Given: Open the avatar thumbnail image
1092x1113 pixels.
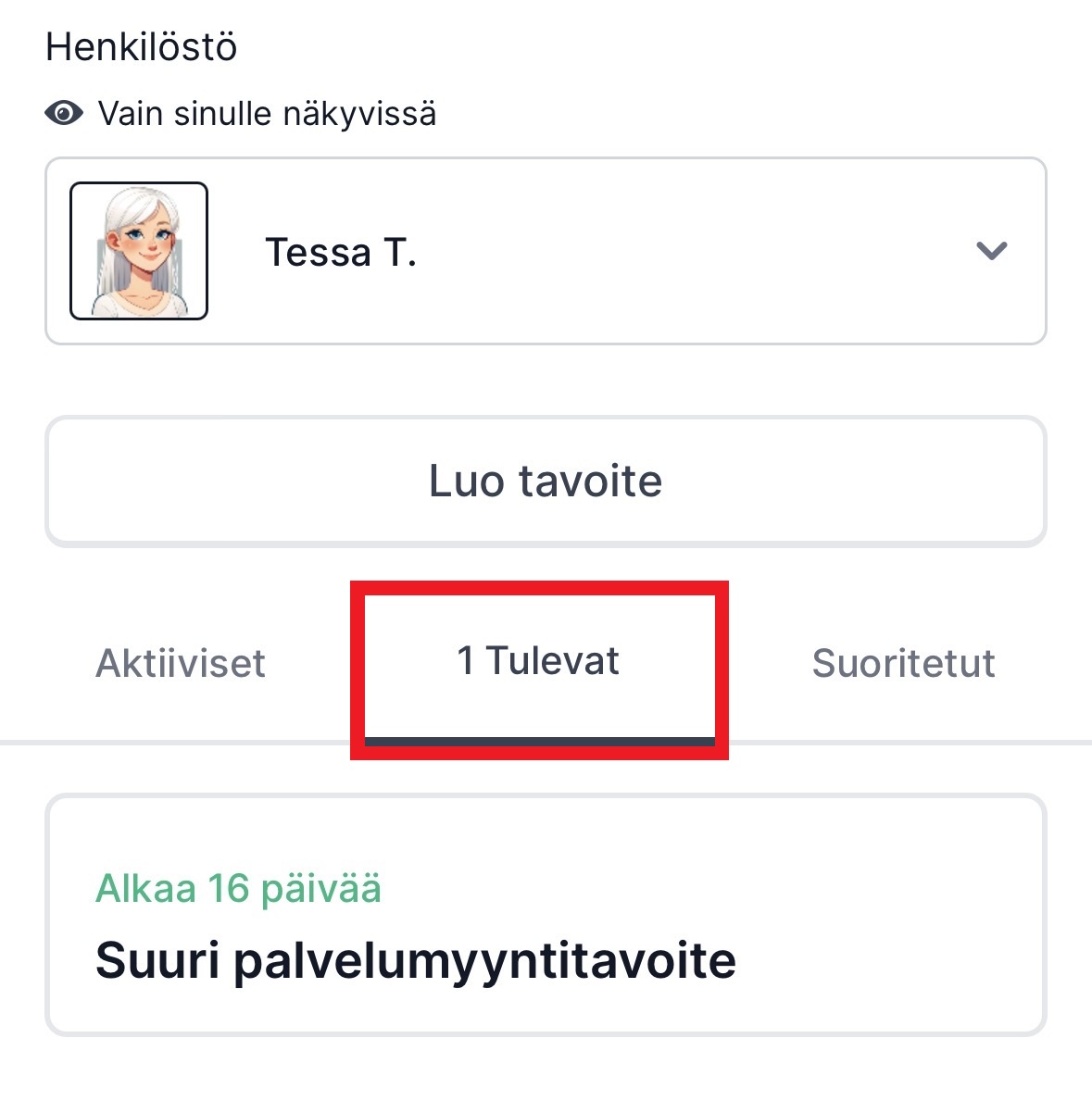Looking at the screenshot, I should pos(138,251).
